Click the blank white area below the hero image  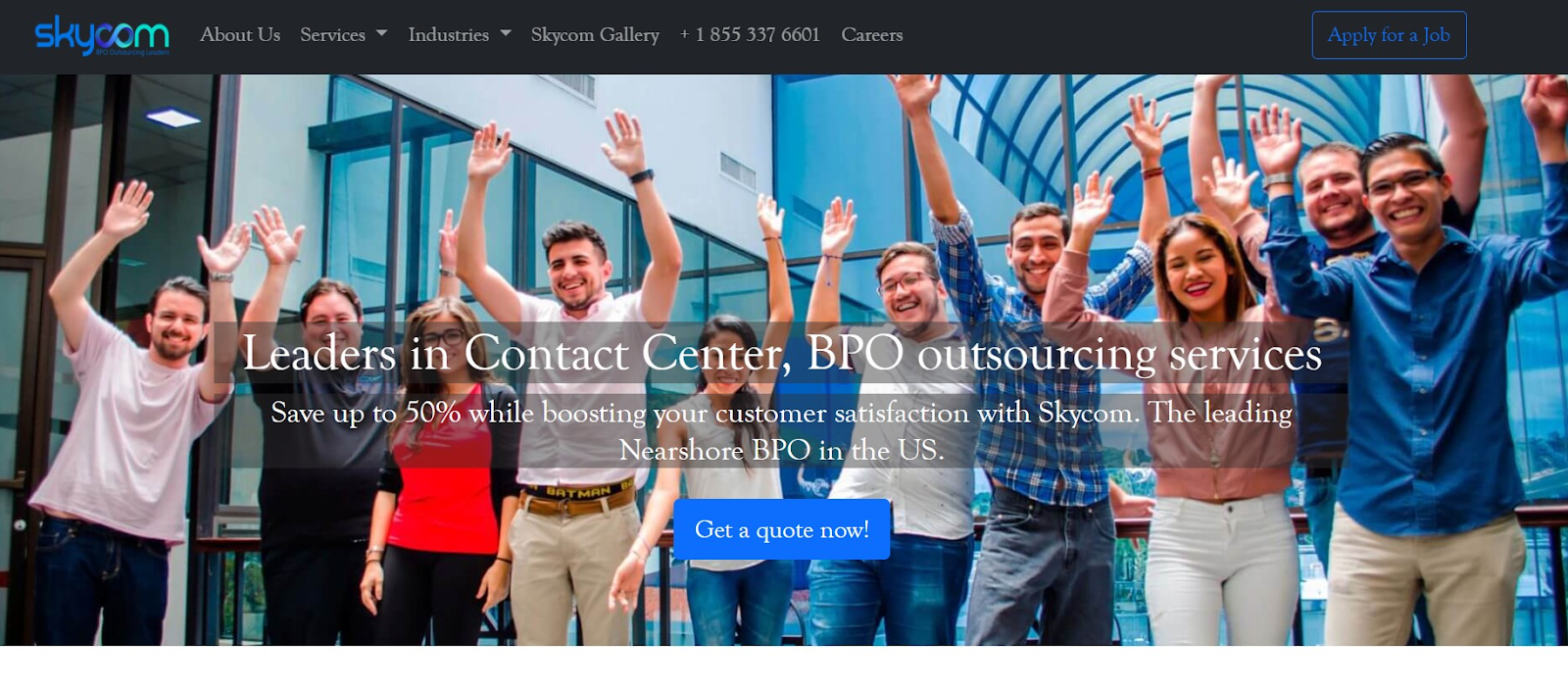784,667
